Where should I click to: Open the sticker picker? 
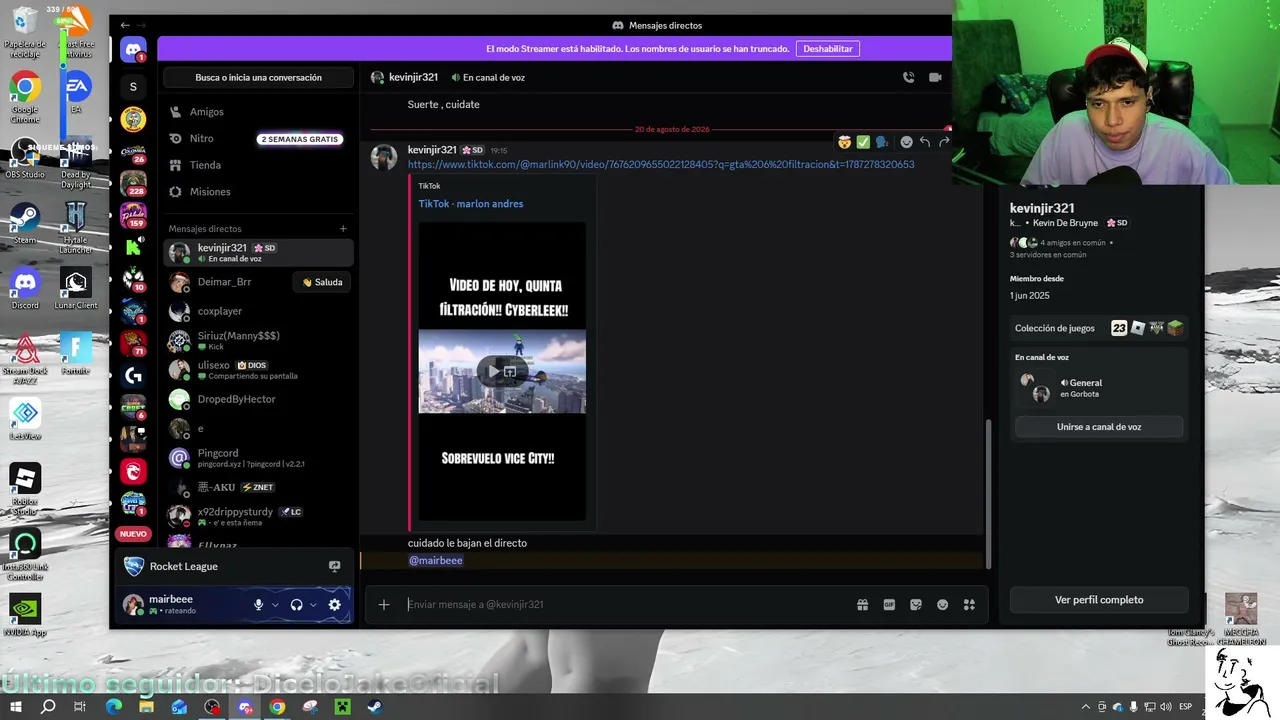pos(915,604)
